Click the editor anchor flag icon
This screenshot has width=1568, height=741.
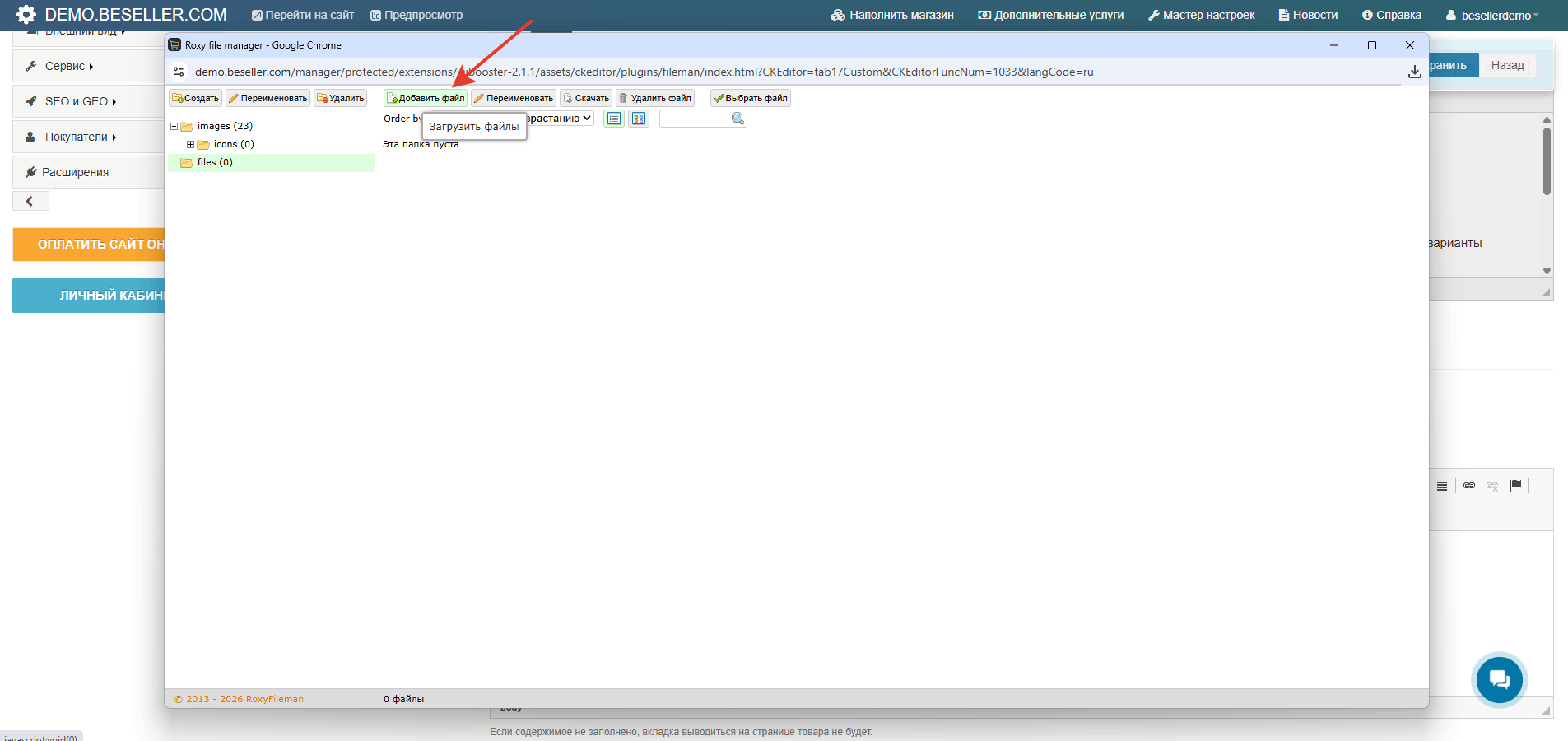pyautogui.click(x=1515, y=486)
